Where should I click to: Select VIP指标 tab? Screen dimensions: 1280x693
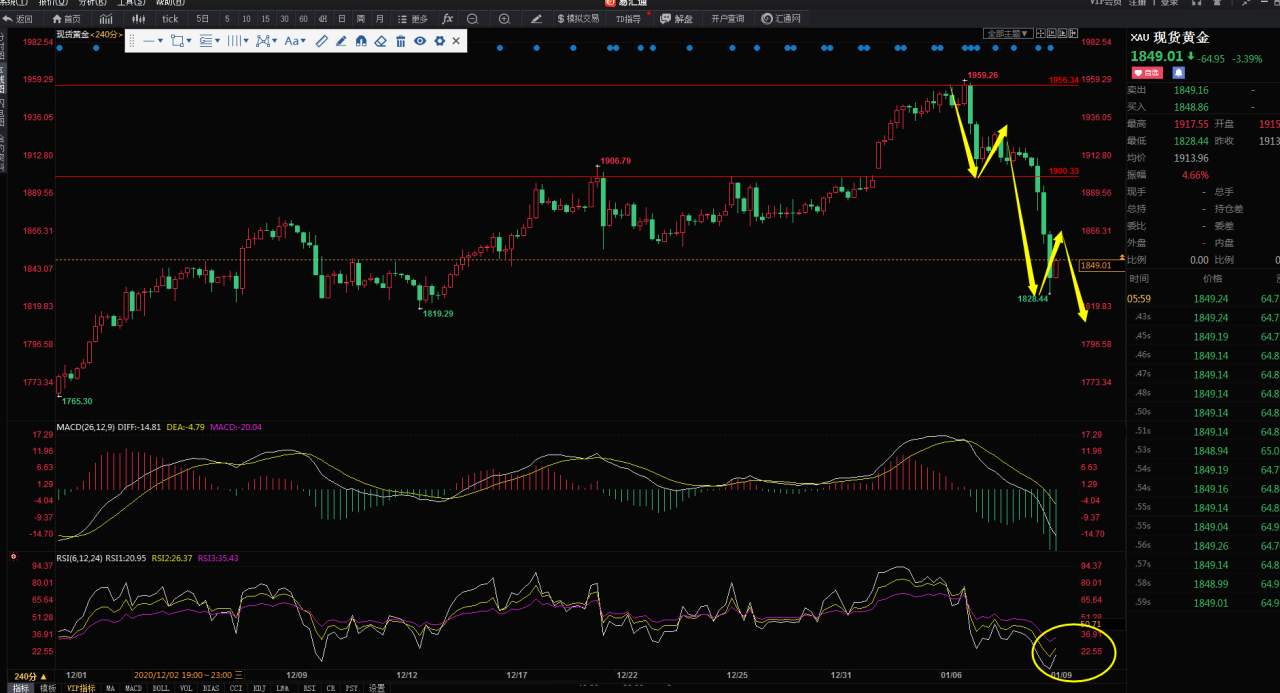82,688
